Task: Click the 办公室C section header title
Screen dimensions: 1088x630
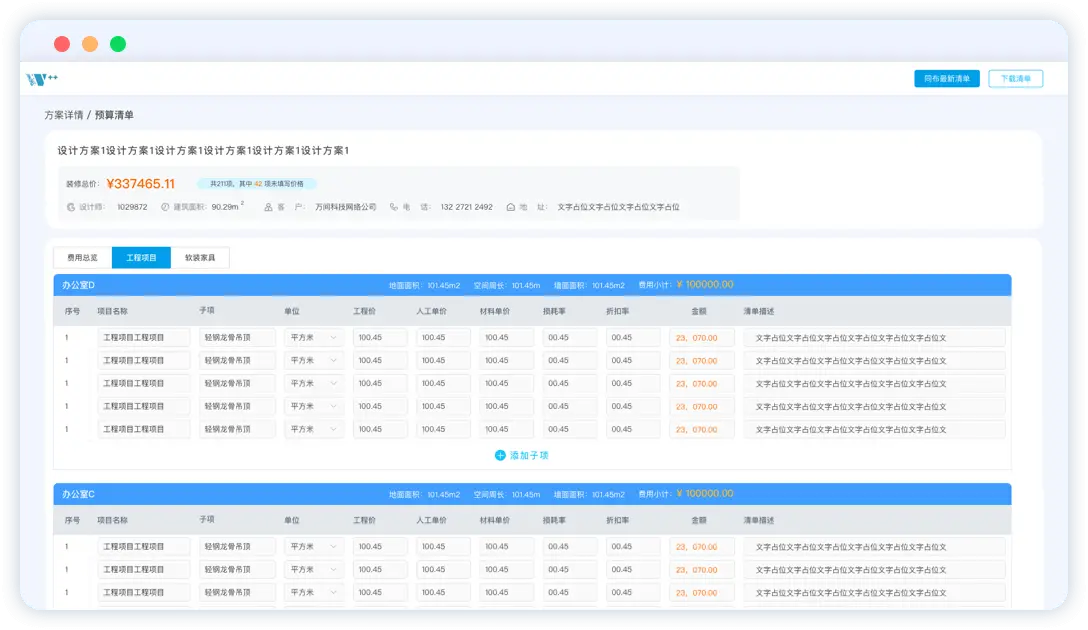Action: 78,494
